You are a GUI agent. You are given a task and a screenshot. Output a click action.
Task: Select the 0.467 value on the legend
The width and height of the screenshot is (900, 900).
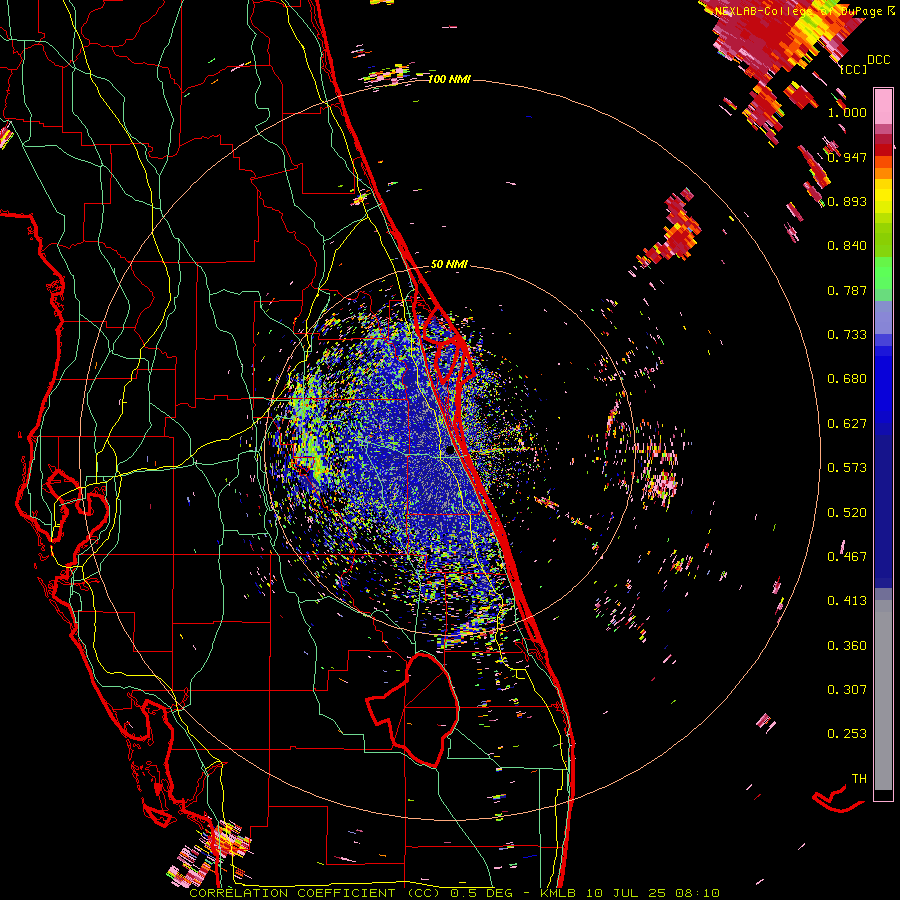pos(847,557)
